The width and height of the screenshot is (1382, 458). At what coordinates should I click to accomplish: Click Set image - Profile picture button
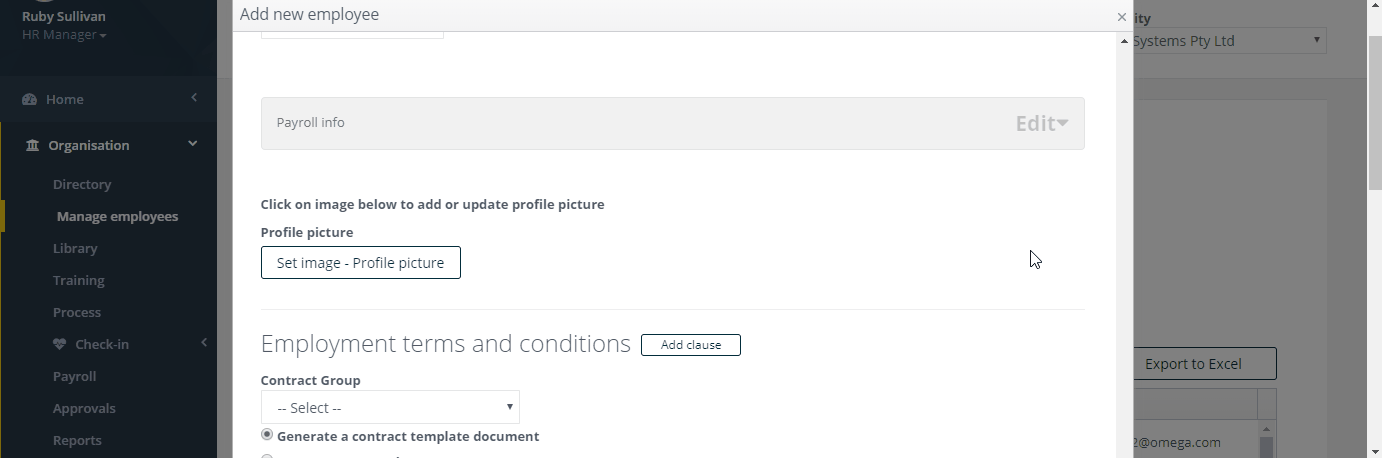pyautogui.click(x=361, y=263)
